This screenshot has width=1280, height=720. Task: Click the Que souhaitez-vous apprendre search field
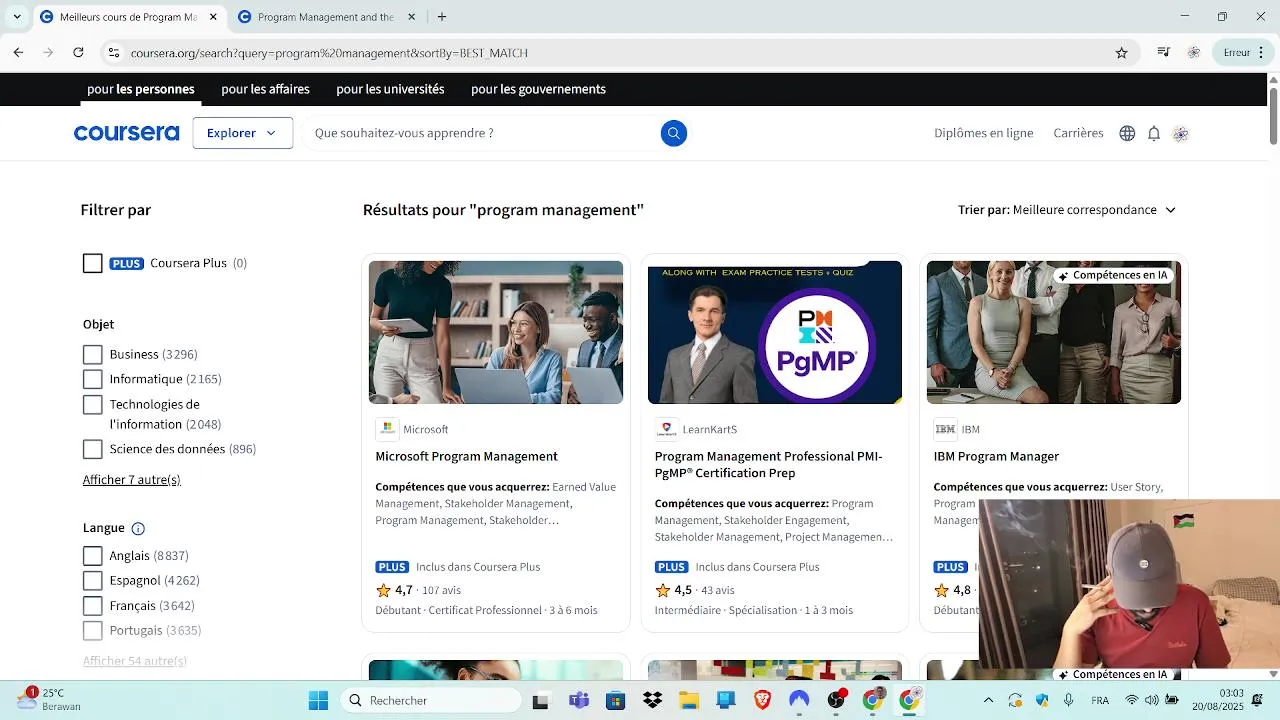[x=480, y=133]
